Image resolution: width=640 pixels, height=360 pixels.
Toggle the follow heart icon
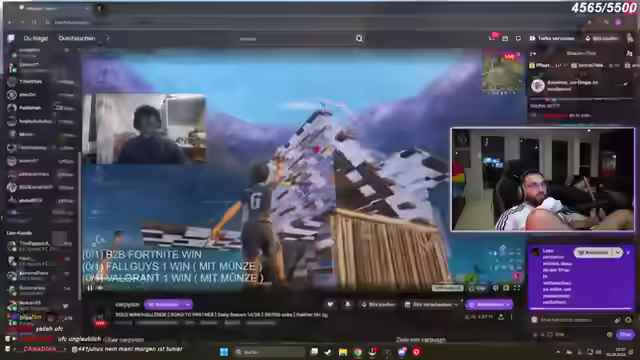(330, 304)
